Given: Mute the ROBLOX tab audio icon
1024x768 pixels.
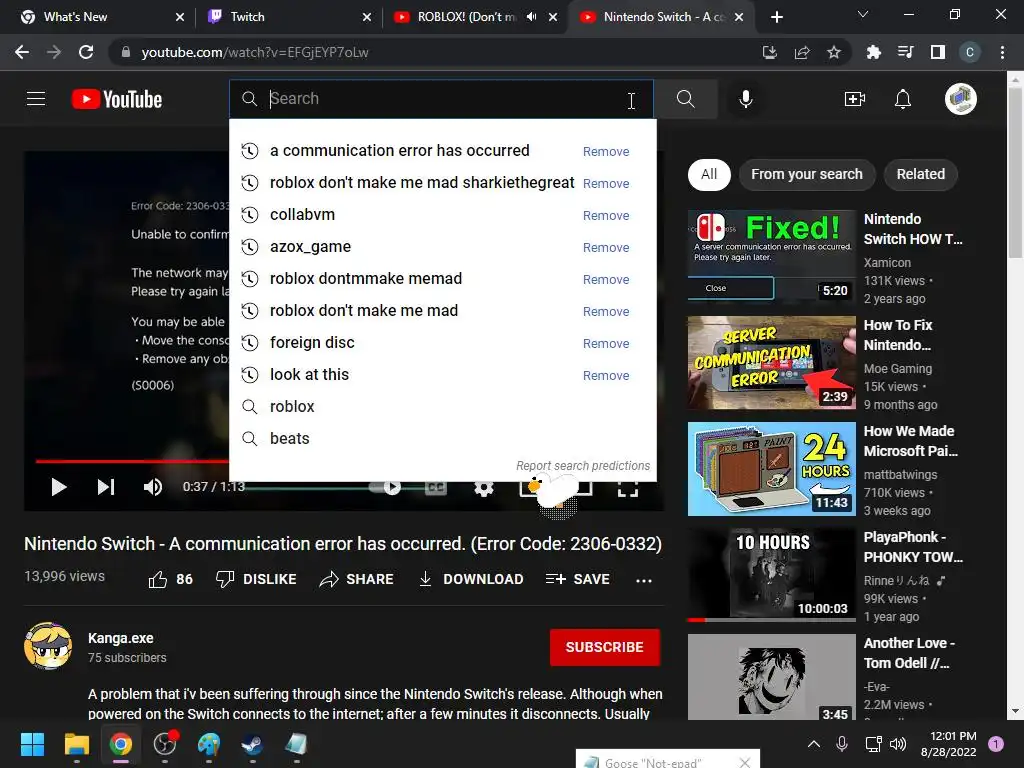Looking at the screenshot, I should (x=532, y=17).
